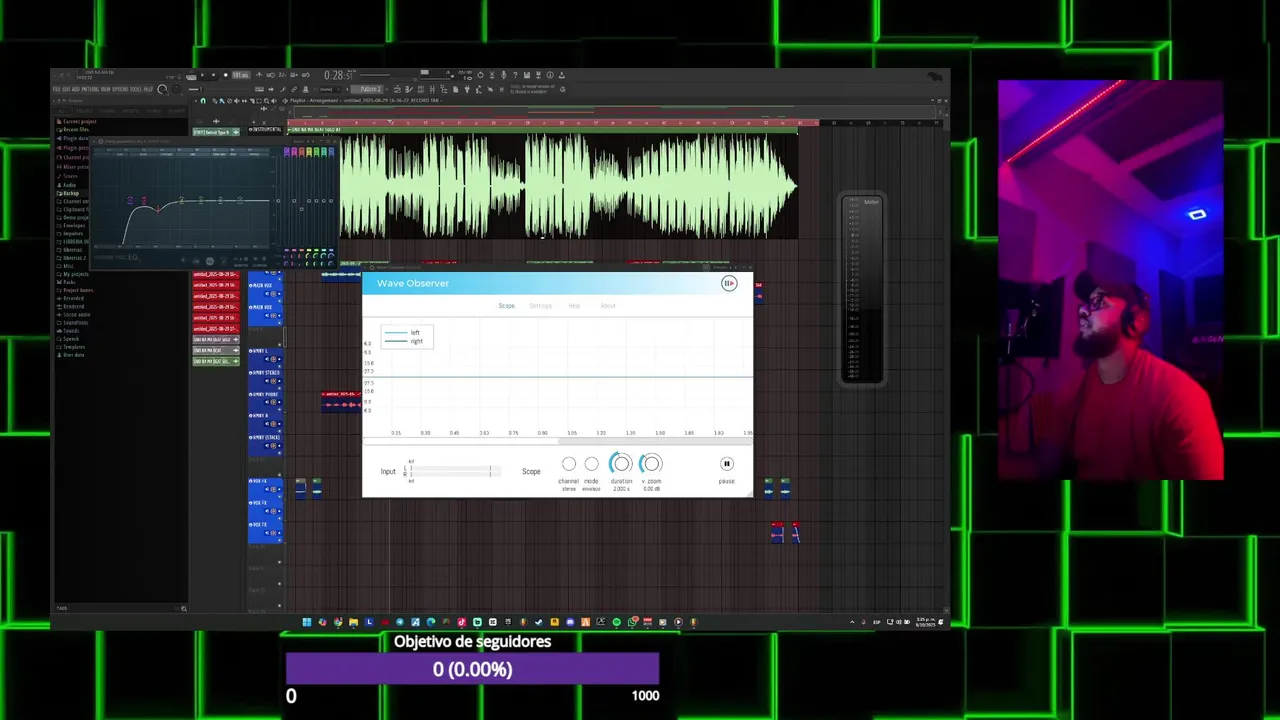The height and width of the screenshot is (720, 1280).
Task: Expand the Backup folder in browser
Action: click(x=70, y=193)
